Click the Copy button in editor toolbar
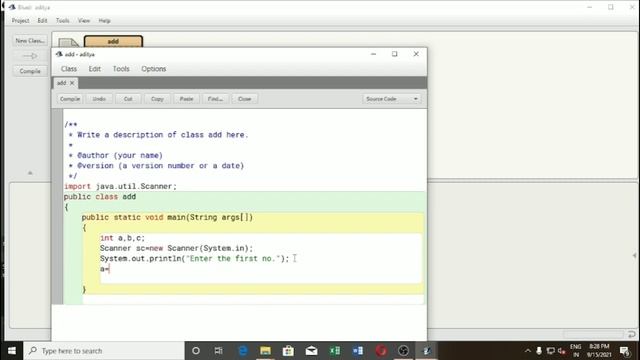The height and width of the screenshot is (360, 640). click(x=157, y=99)
